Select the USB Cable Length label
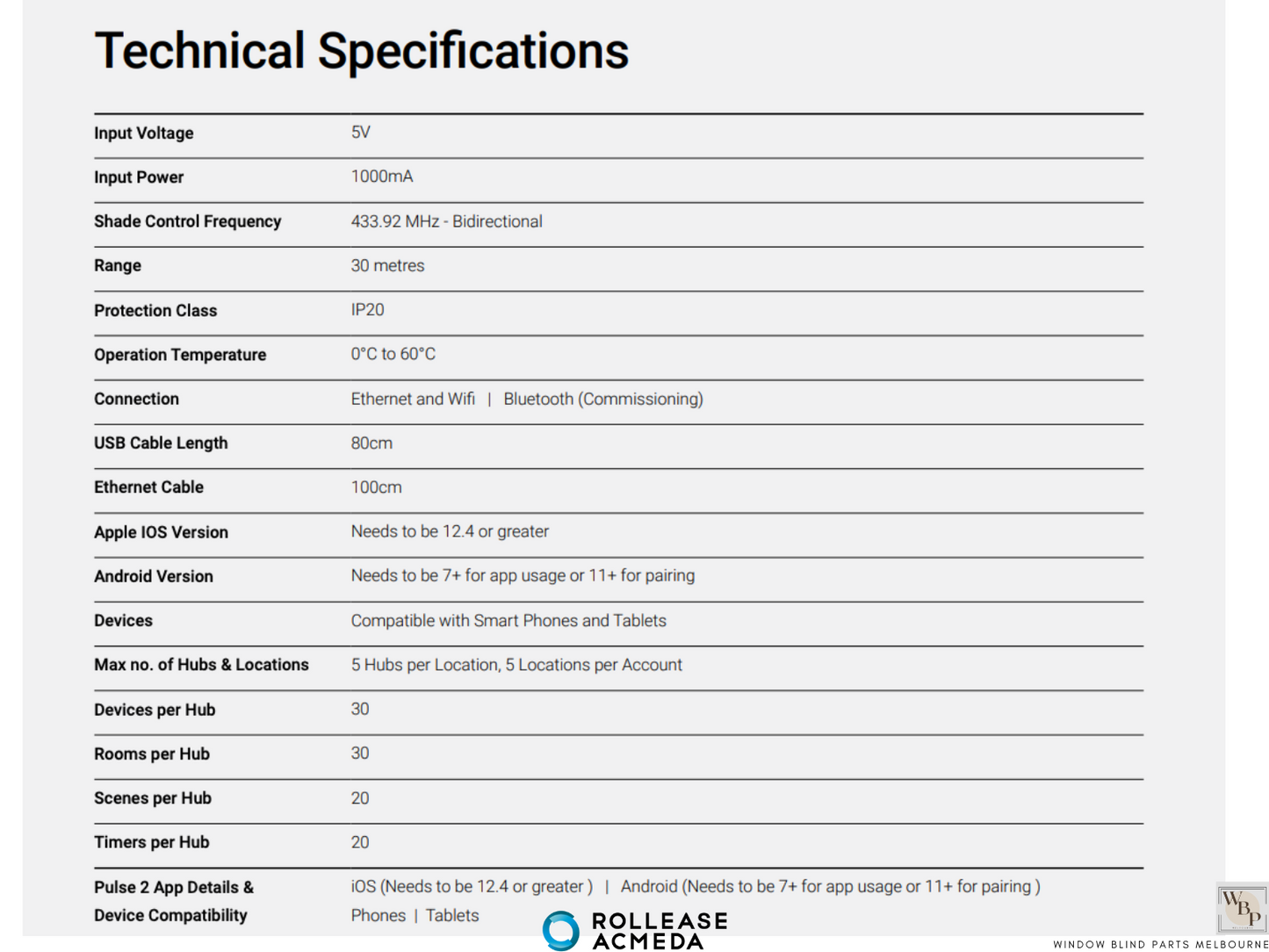This screenshot has width=1269, height=952. (161, 444)
